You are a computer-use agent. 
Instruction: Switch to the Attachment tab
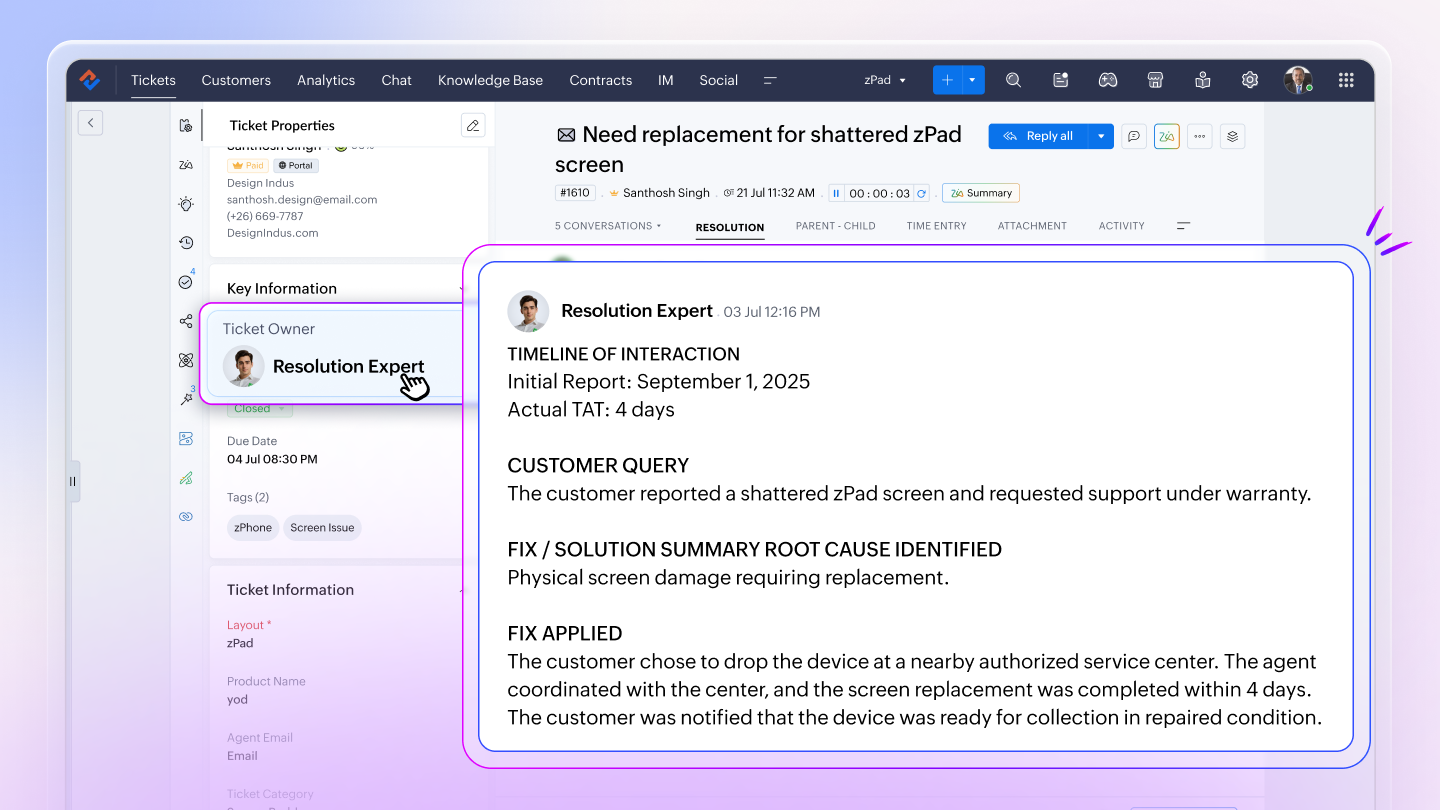(1032, 226)
